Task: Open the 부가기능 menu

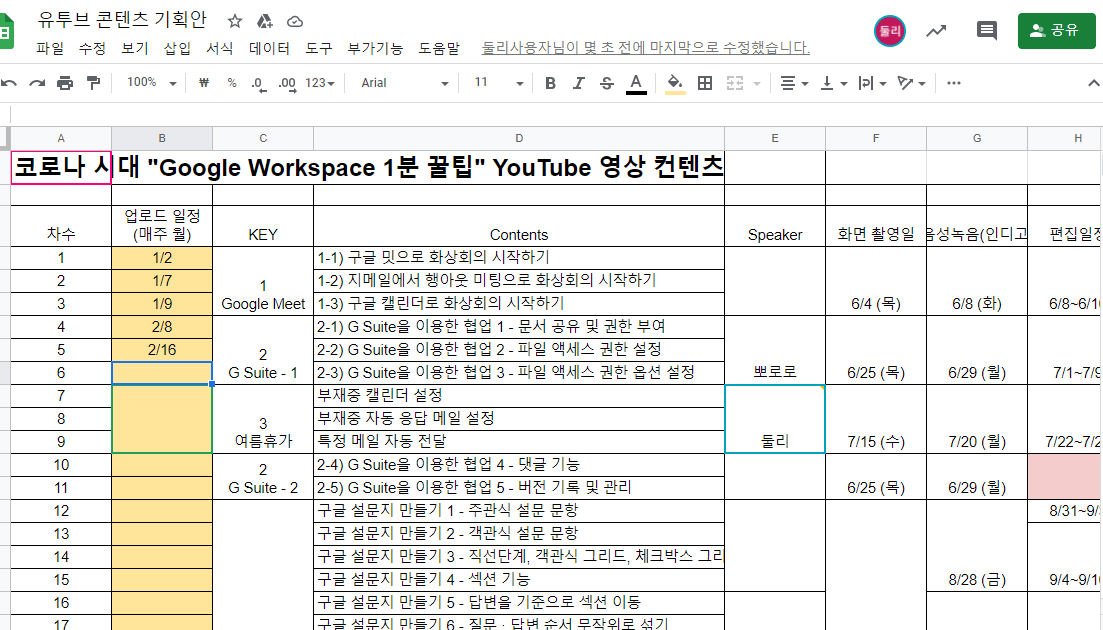Action: coord(376,48)
